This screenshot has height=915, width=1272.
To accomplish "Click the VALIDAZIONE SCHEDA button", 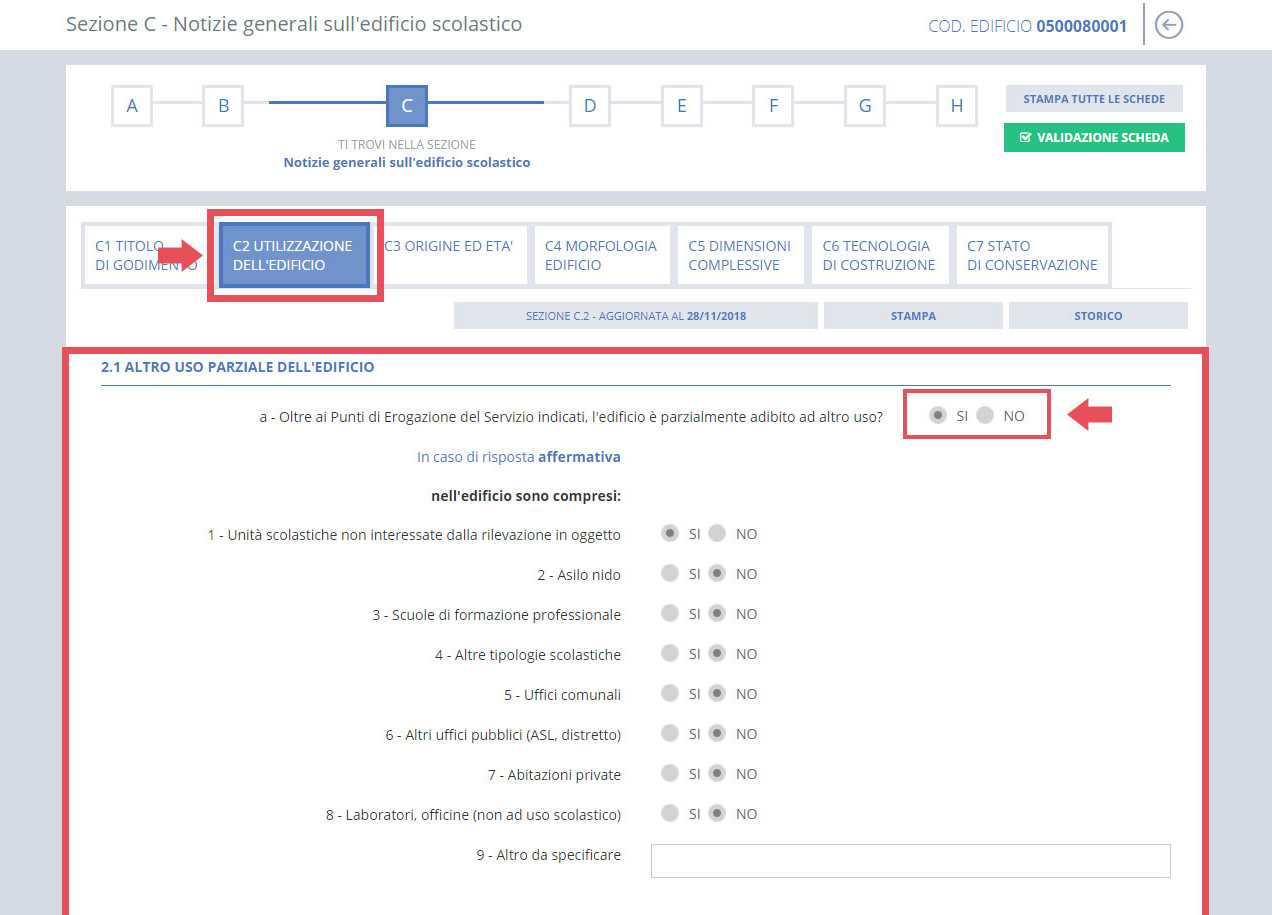I will click(x=1094, y=137).
